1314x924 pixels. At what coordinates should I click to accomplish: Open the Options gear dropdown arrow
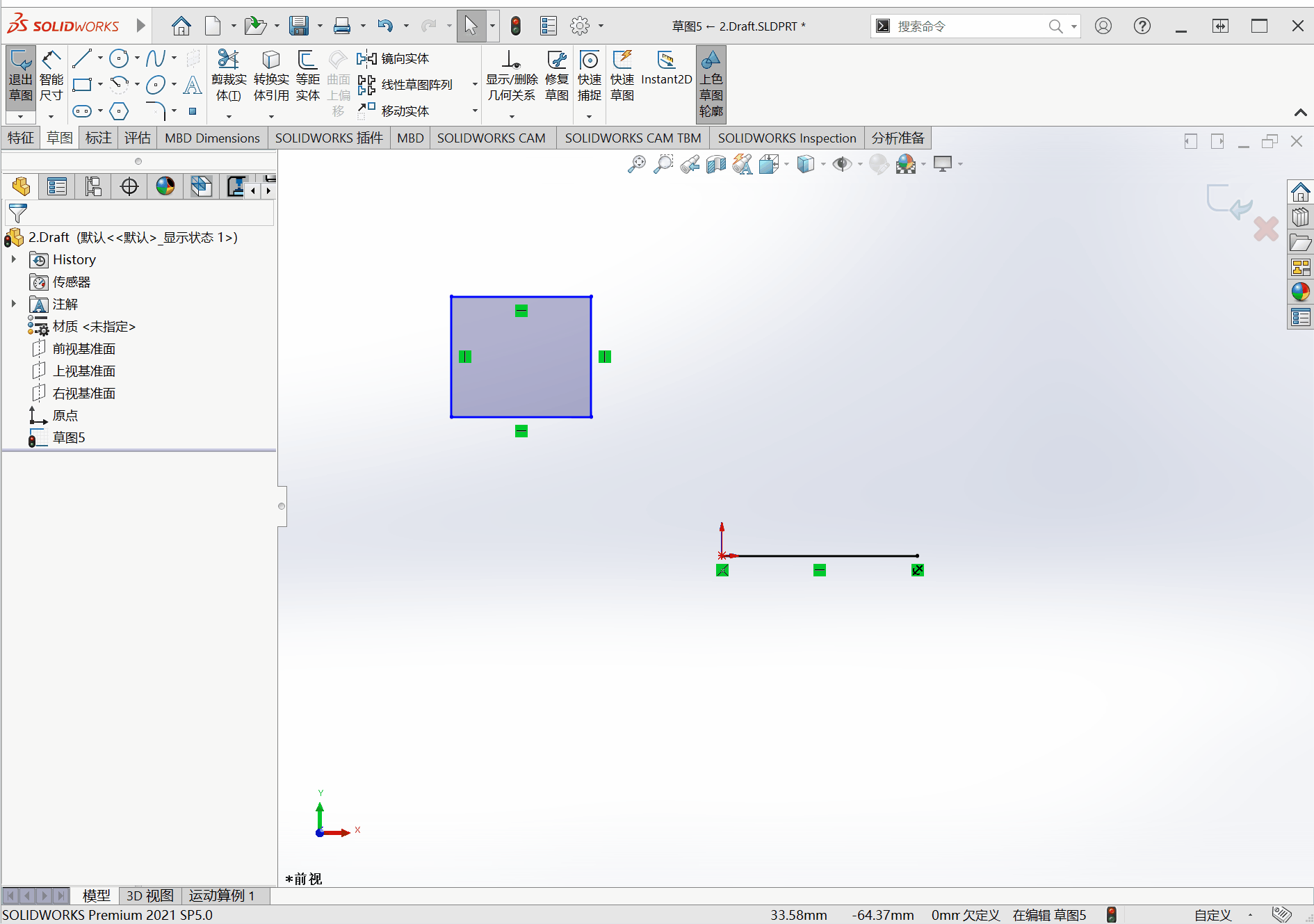[x=601, y=26]
